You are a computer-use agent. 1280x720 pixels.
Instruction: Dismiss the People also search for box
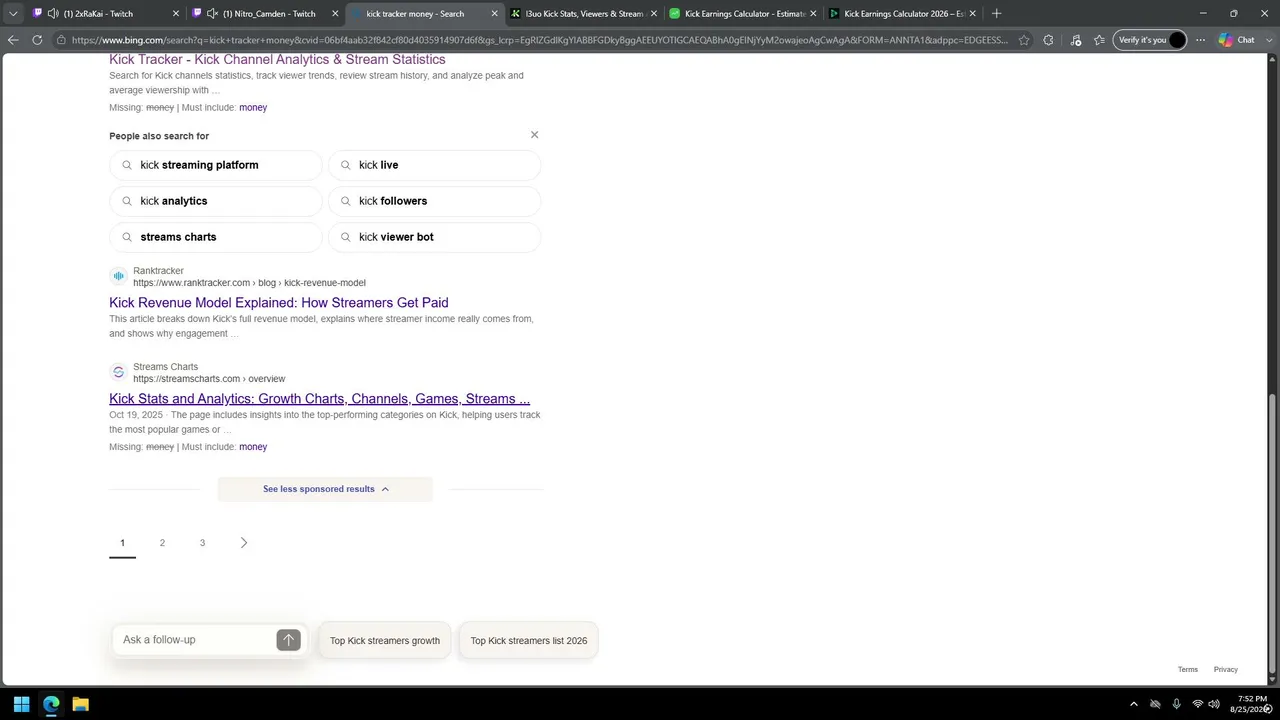click(x=534, y=135)
